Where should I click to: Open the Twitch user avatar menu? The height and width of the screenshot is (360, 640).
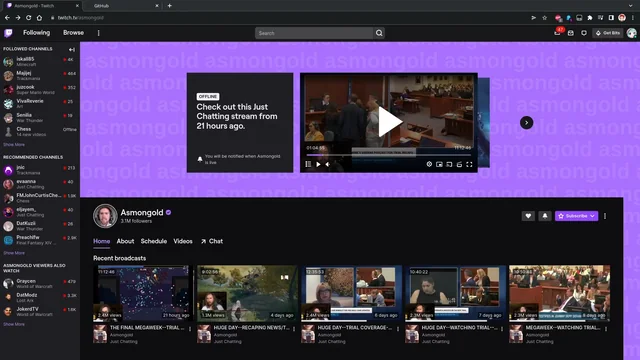click(631, 33)
